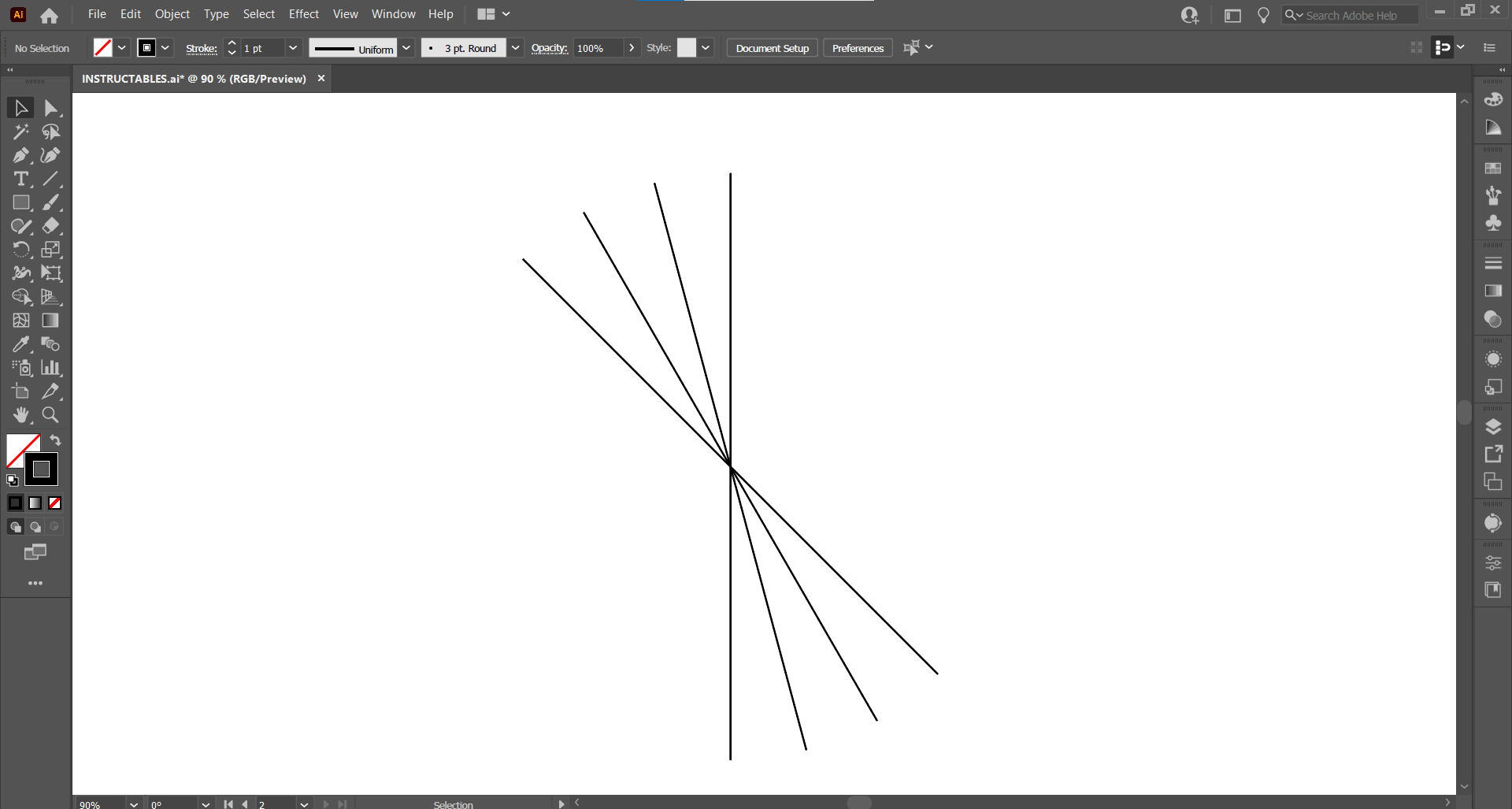Open the variable width profile dropdown
Viewport: 1512px width, 809px height.
406,48
